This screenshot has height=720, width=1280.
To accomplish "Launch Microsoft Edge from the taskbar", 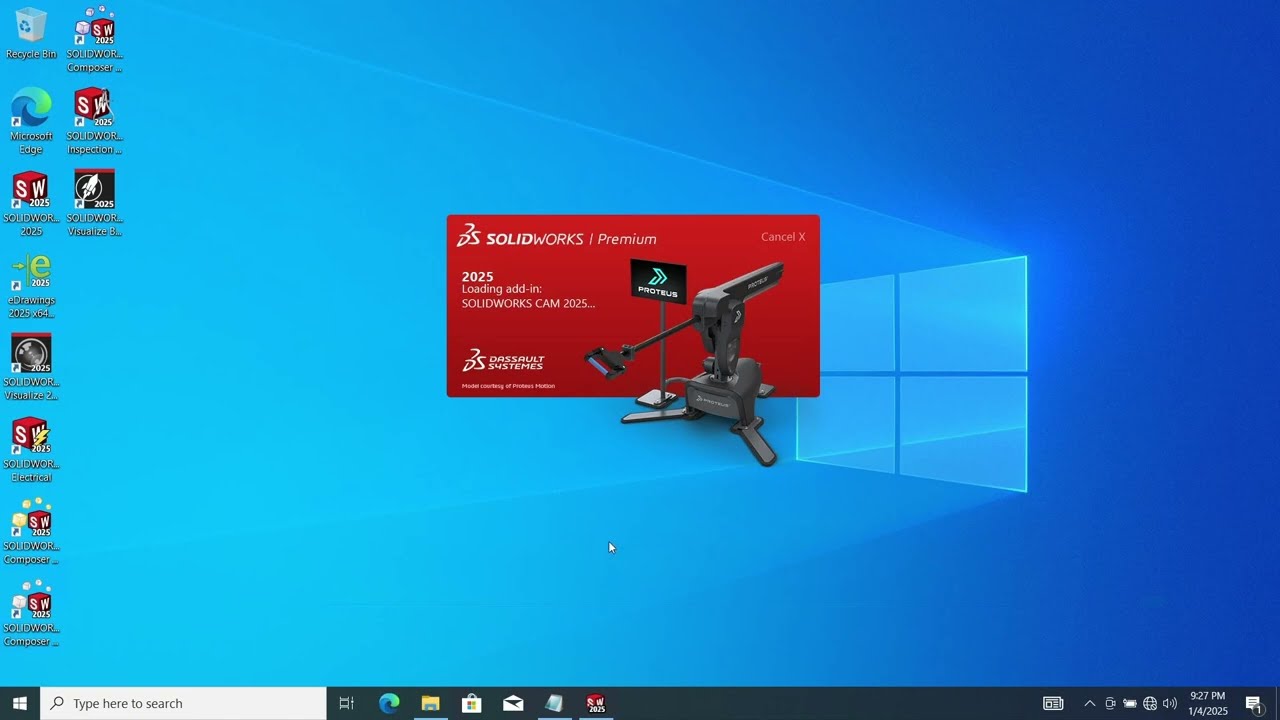I will (389, 703).
